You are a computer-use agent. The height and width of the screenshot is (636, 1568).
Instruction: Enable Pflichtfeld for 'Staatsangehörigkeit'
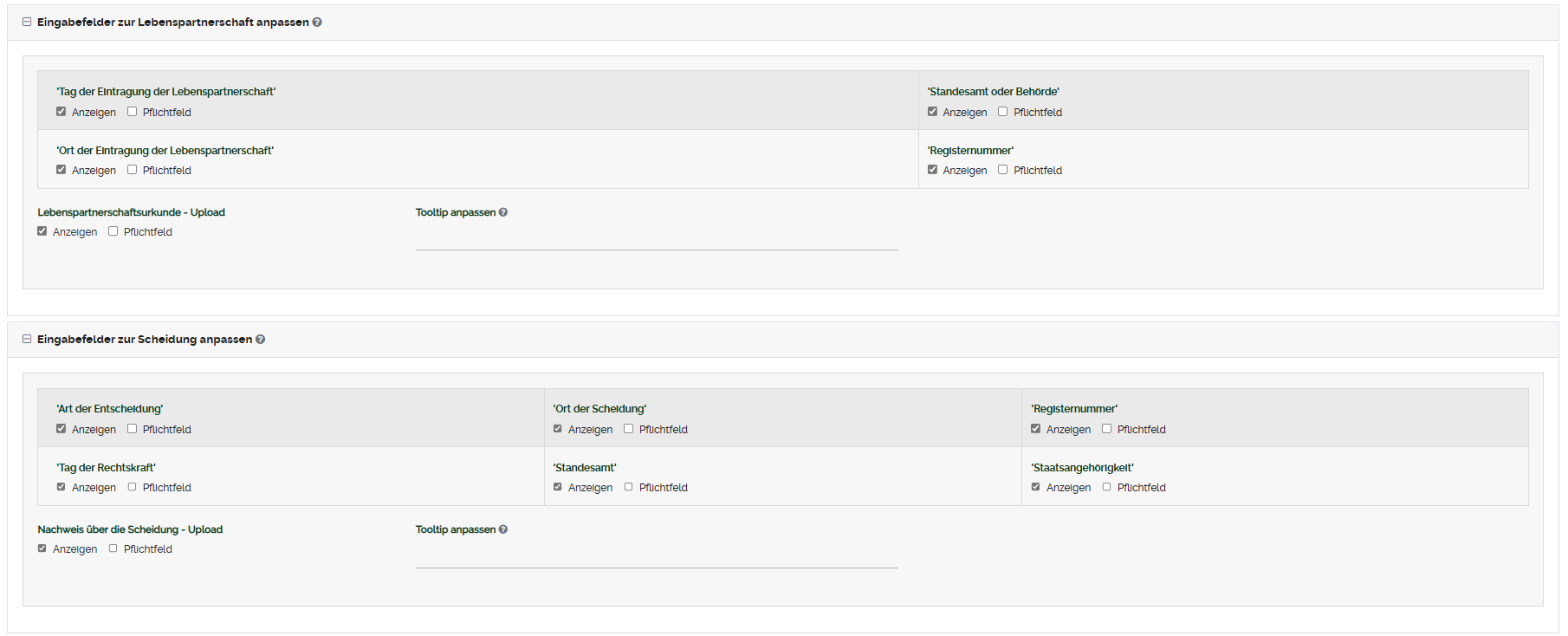click(x=1107, y=487)
